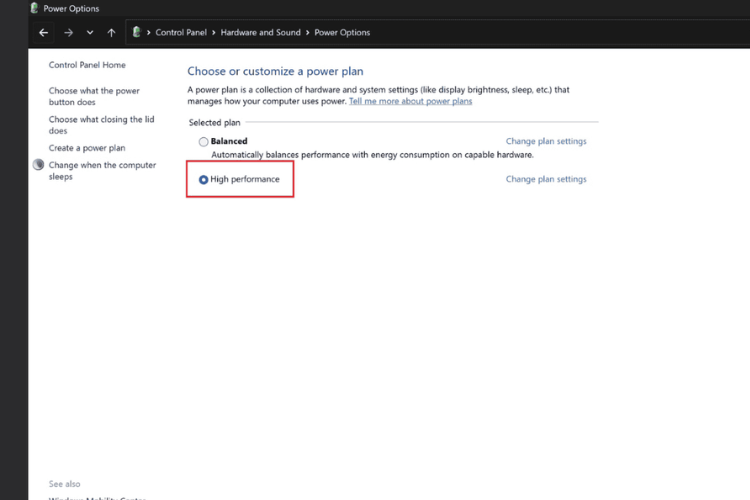The height and width of the screenshot is (500, 750).
Task: Click the moon icon beside sleep settings link
Action: coord(38,165)
